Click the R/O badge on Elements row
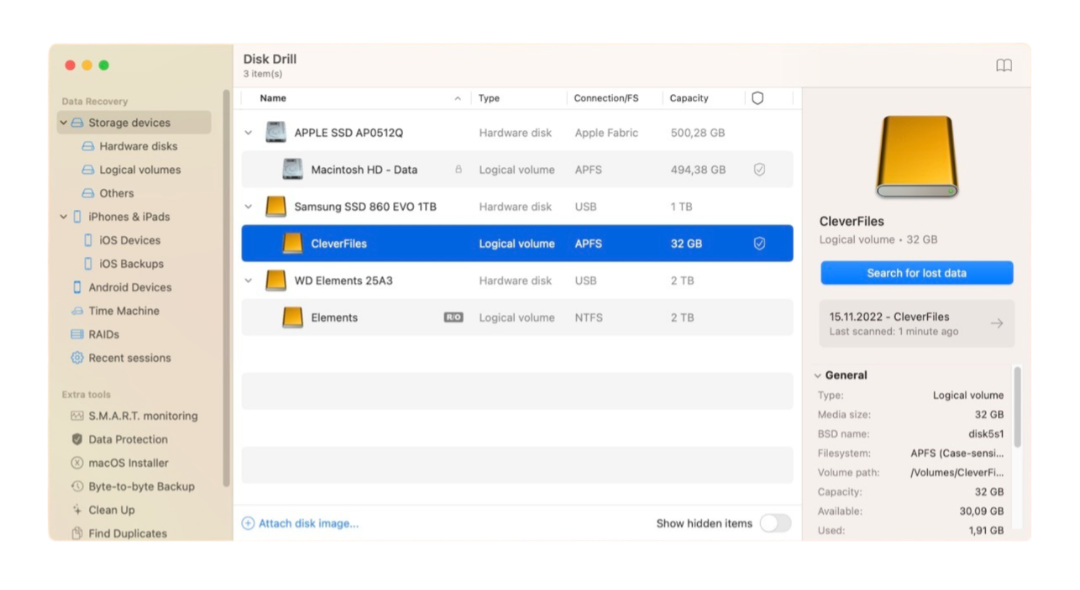1080x590 pixels. pyautogui.click(x=453, y=317)
